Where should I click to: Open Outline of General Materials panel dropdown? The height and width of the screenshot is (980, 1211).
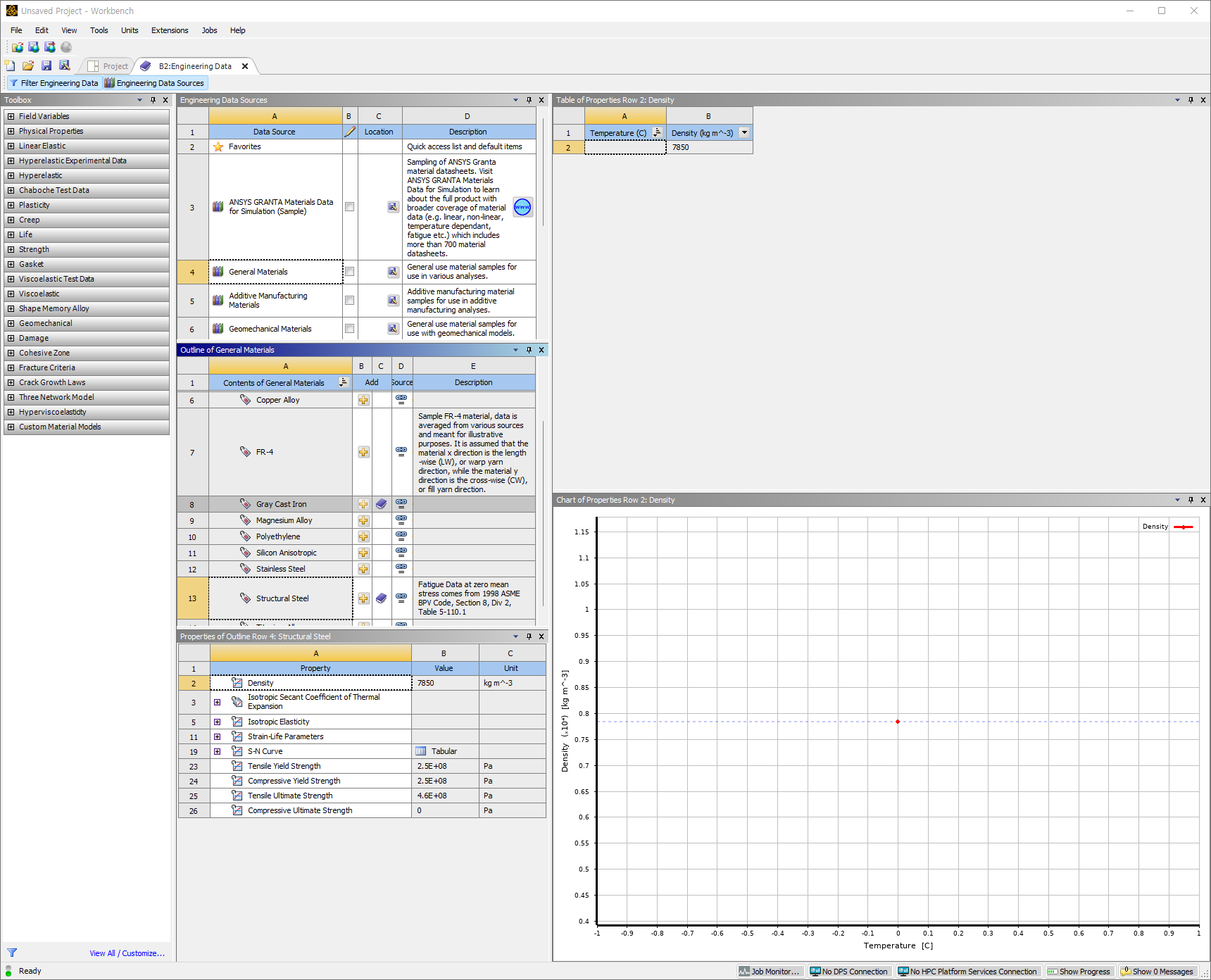[x=515, y=350]
